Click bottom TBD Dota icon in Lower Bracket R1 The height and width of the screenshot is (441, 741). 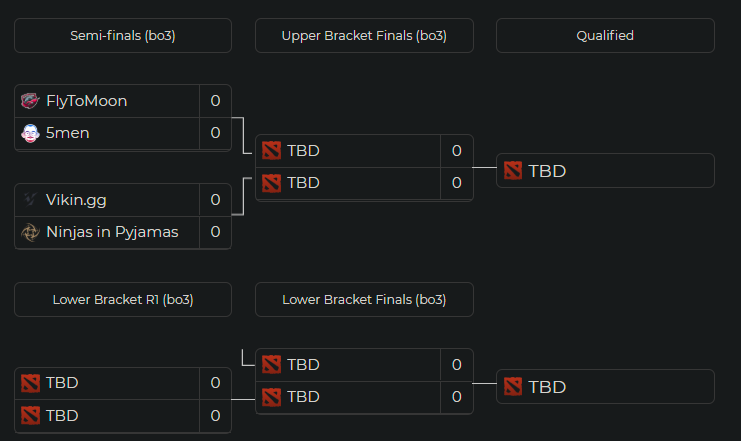pos(30,415)
